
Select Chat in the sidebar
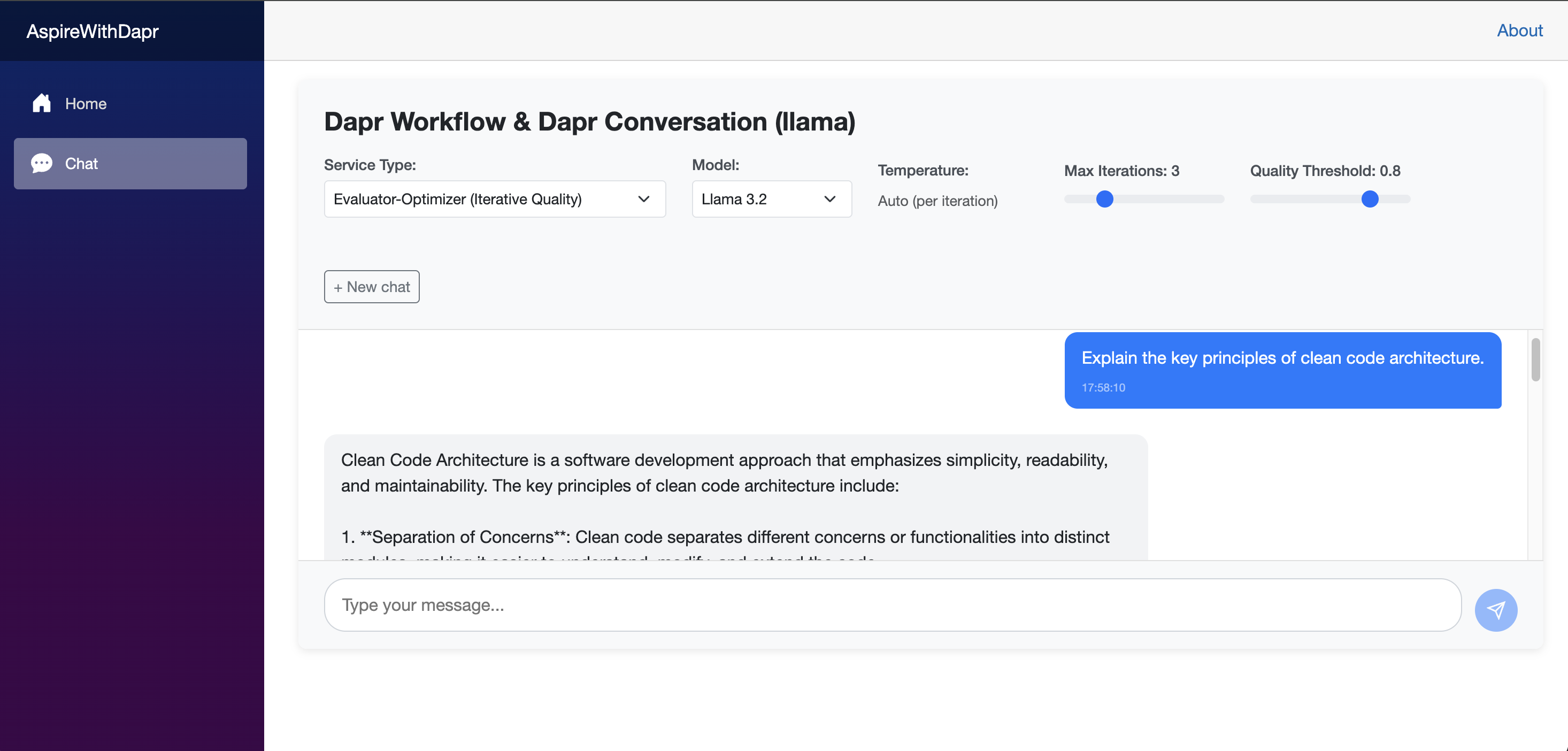point(130,163)
